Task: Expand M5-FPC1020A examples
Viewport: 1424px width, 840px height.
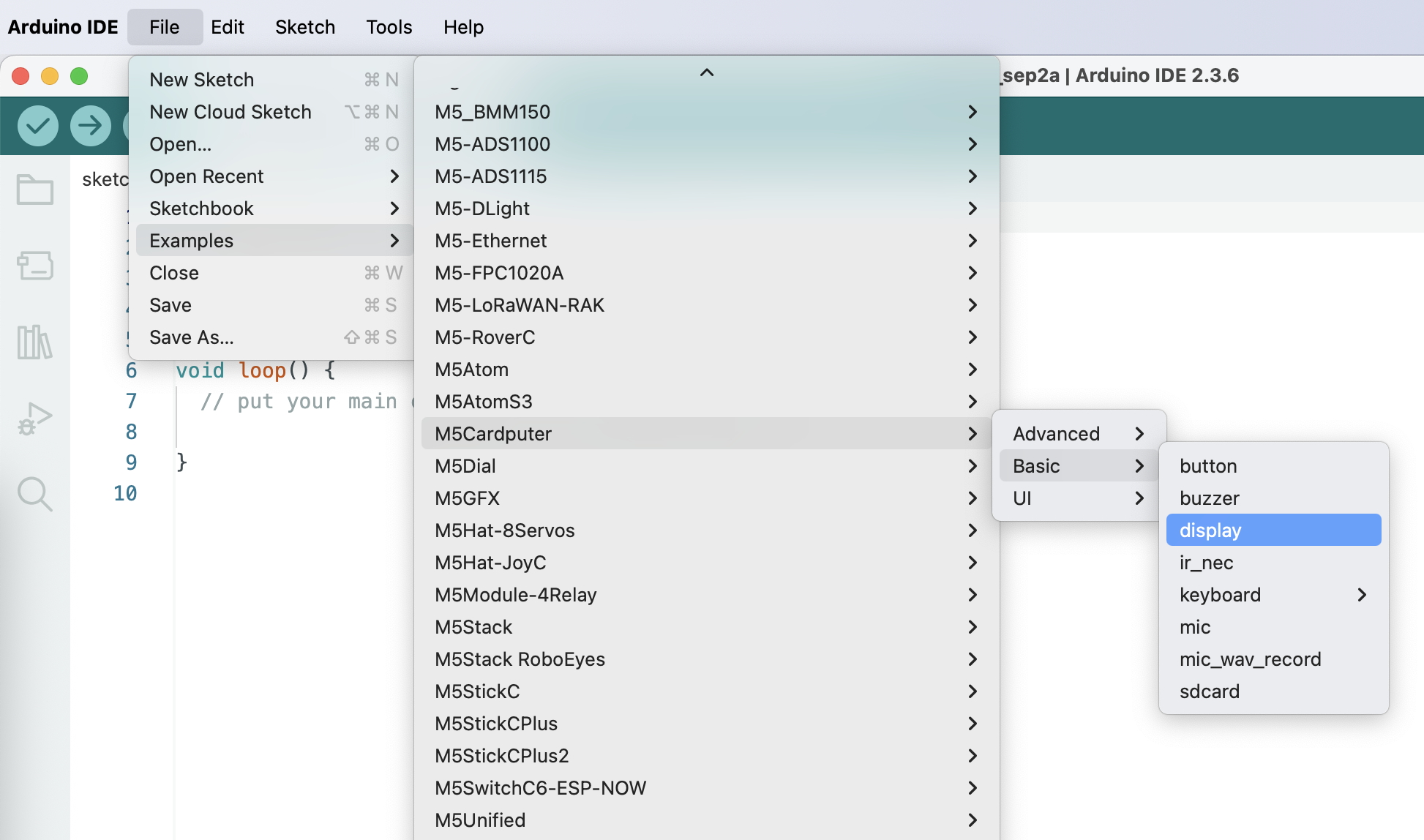Action: point(706,273)
